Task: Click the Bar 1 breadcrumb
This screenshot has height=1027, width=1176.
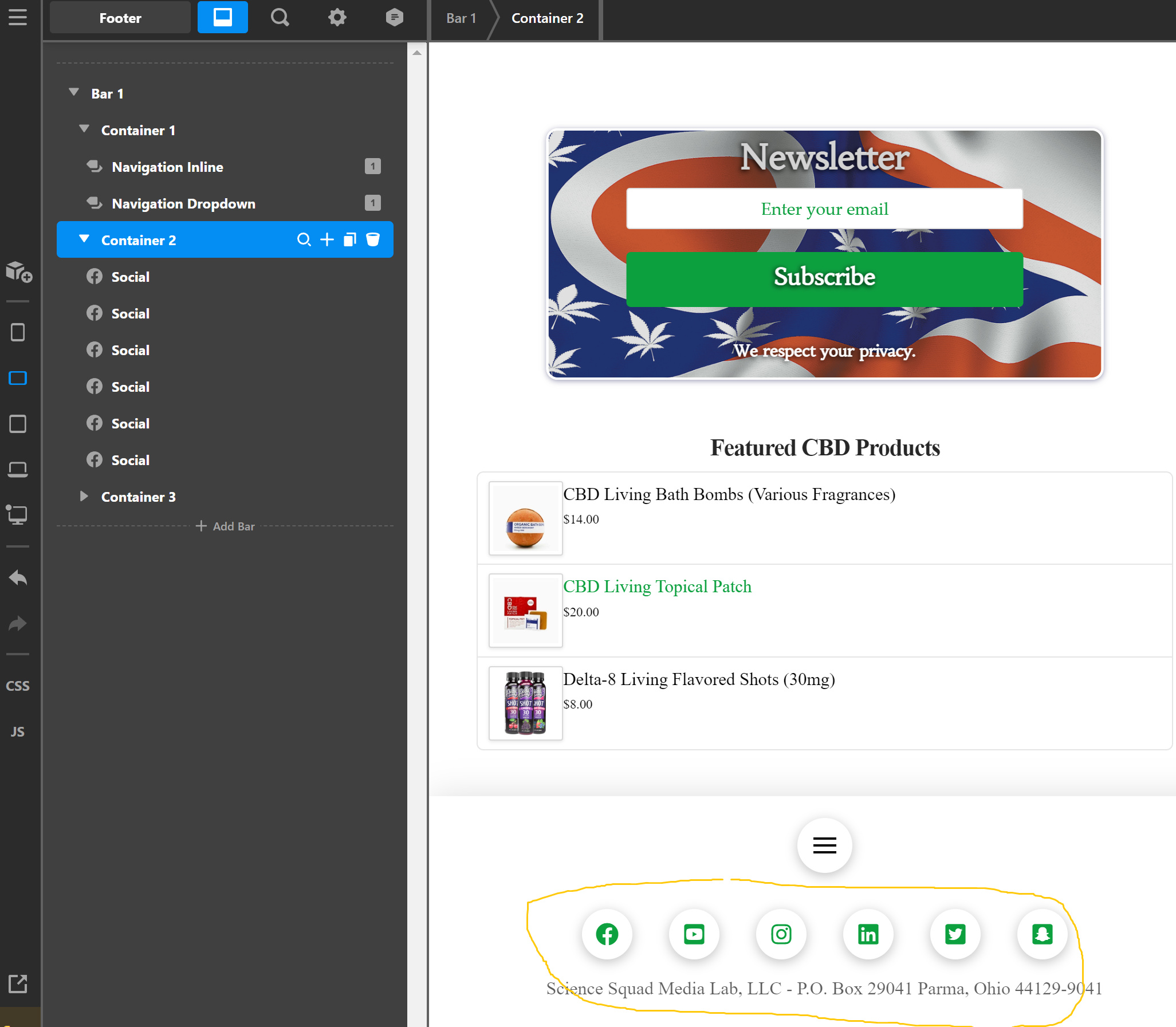Action: [461, 18]
